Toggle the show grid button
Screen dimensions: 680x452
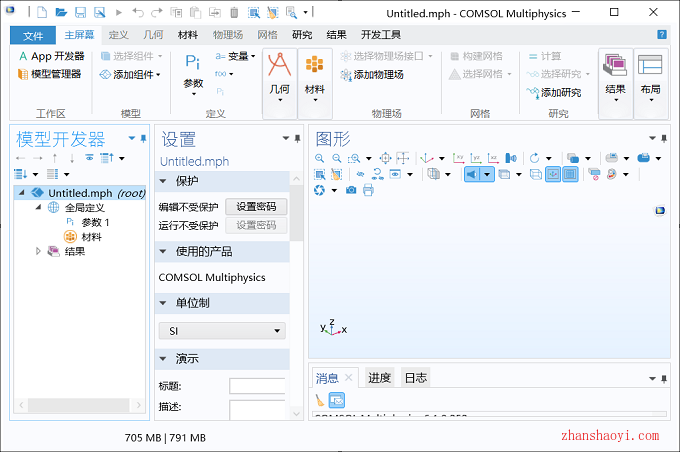570,174
